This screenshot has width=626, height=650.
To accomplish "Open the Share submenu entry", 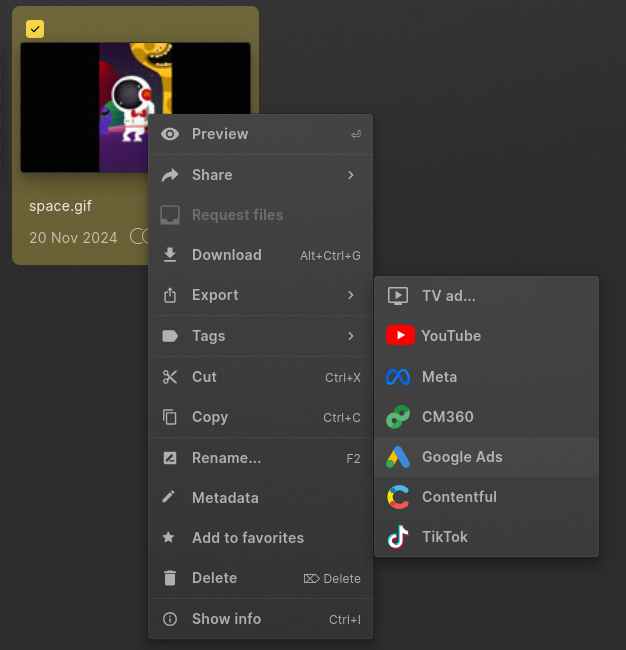I will 260,175.
